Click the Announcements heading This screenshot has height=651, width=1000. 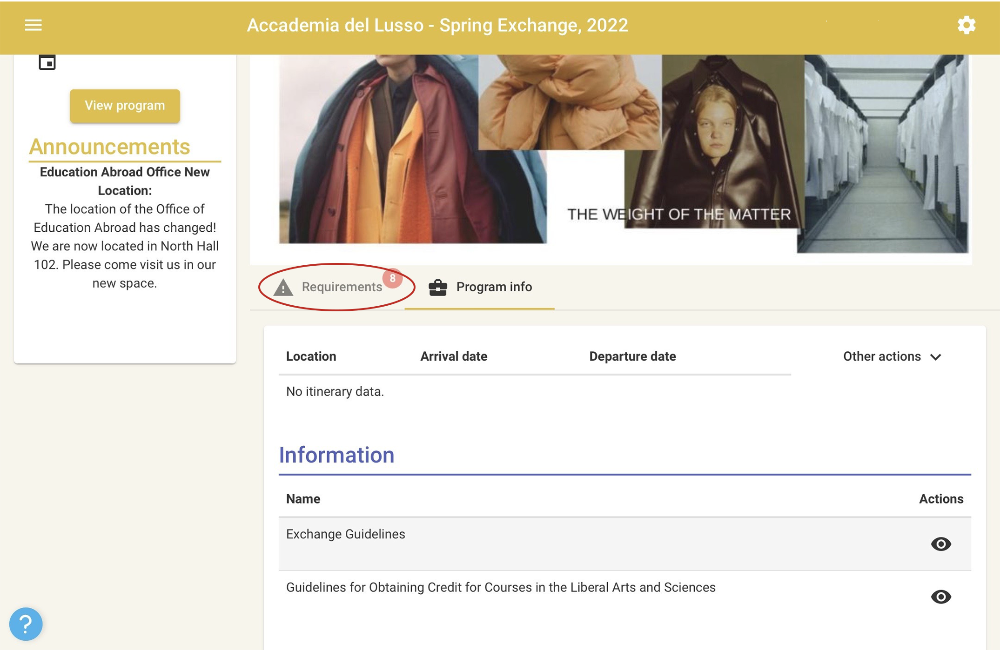[x=110, y=147]
